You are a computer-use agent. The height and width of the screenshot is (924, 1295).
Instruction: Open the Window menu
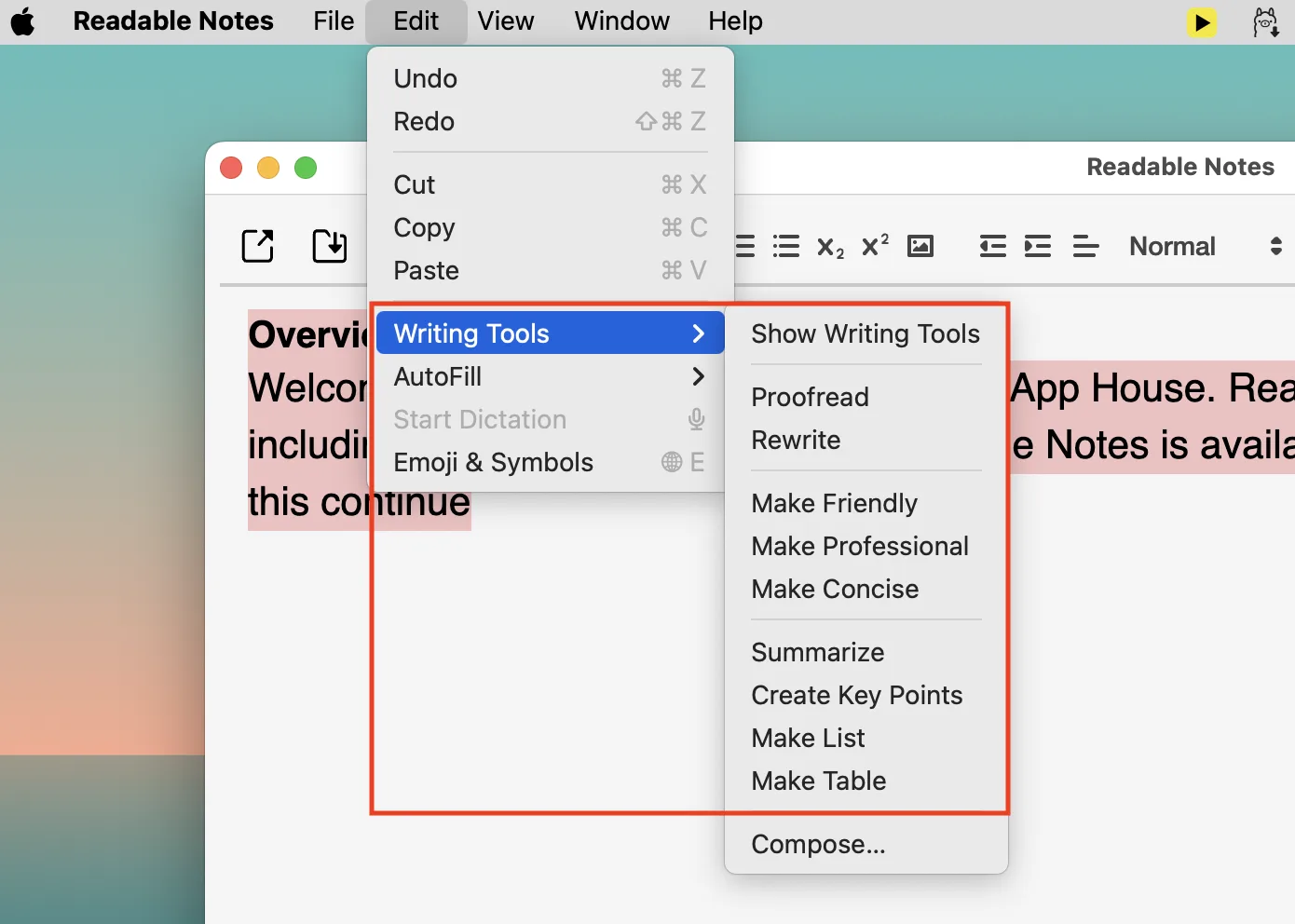click(620, 20)
